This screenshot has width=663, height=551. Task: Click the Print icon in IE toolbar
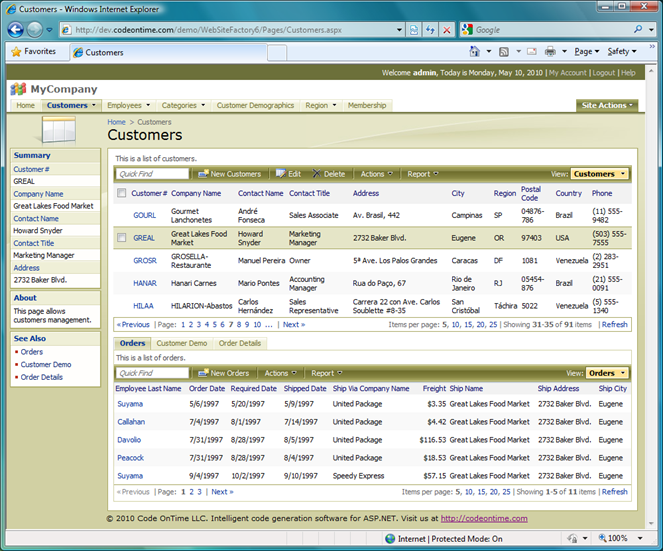(x=550, y=51)
